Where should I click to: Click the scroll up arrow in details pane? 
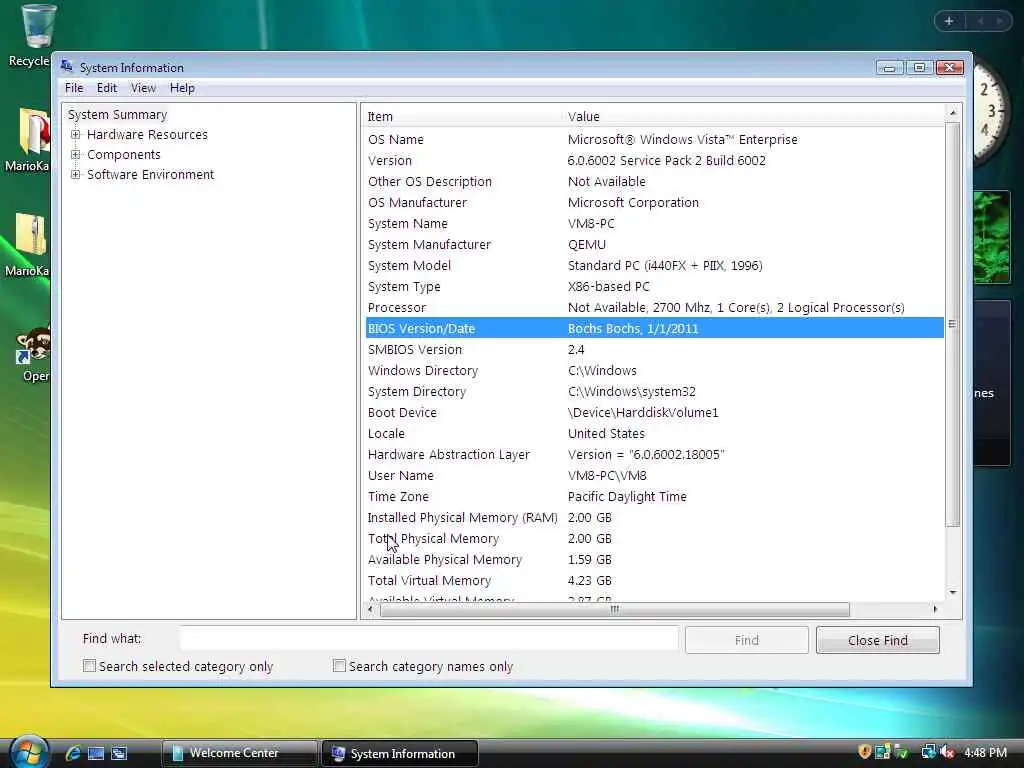[953, 113]
